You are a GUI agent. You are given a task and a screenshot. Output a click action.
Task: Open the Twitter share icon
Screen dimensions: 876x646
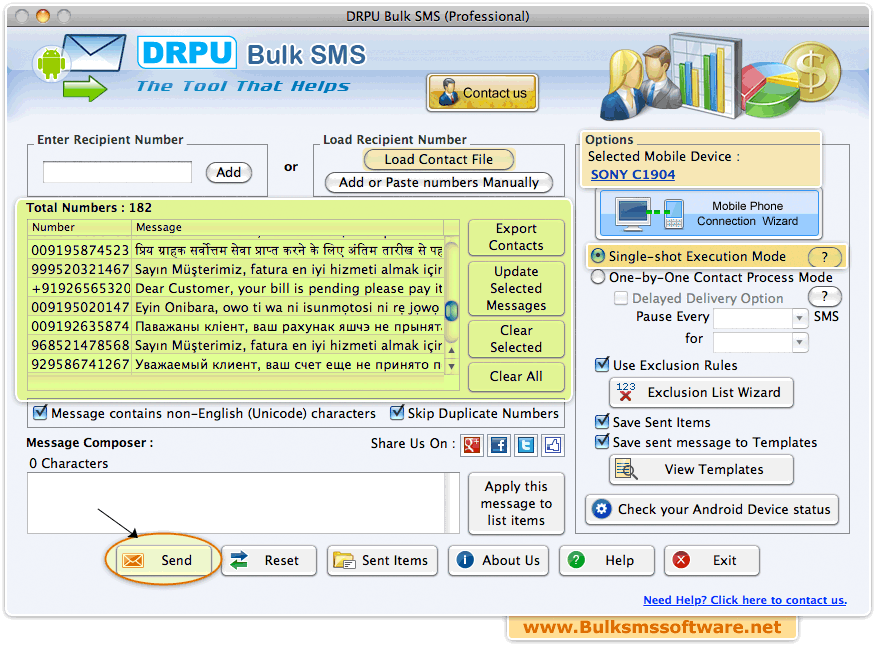(x=526, y=446)
